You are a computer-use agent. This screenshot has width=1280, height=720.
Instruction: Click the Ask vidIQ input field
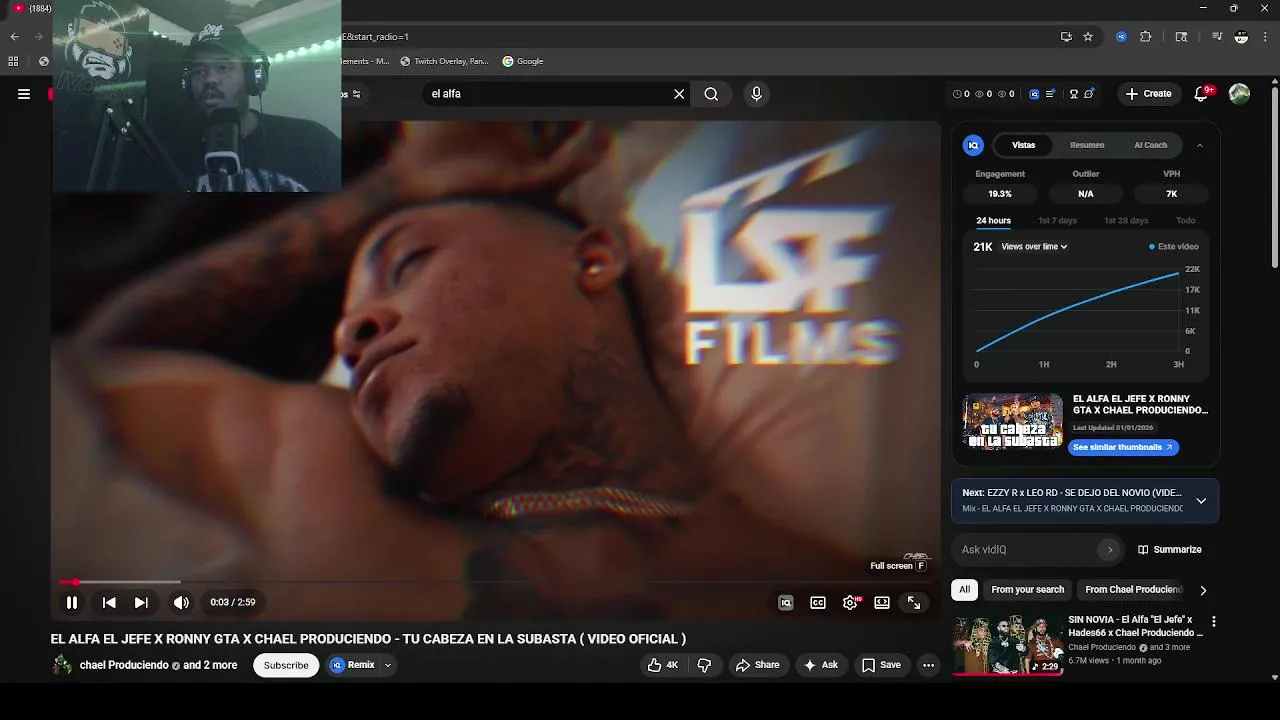[x=1026, y=549]
